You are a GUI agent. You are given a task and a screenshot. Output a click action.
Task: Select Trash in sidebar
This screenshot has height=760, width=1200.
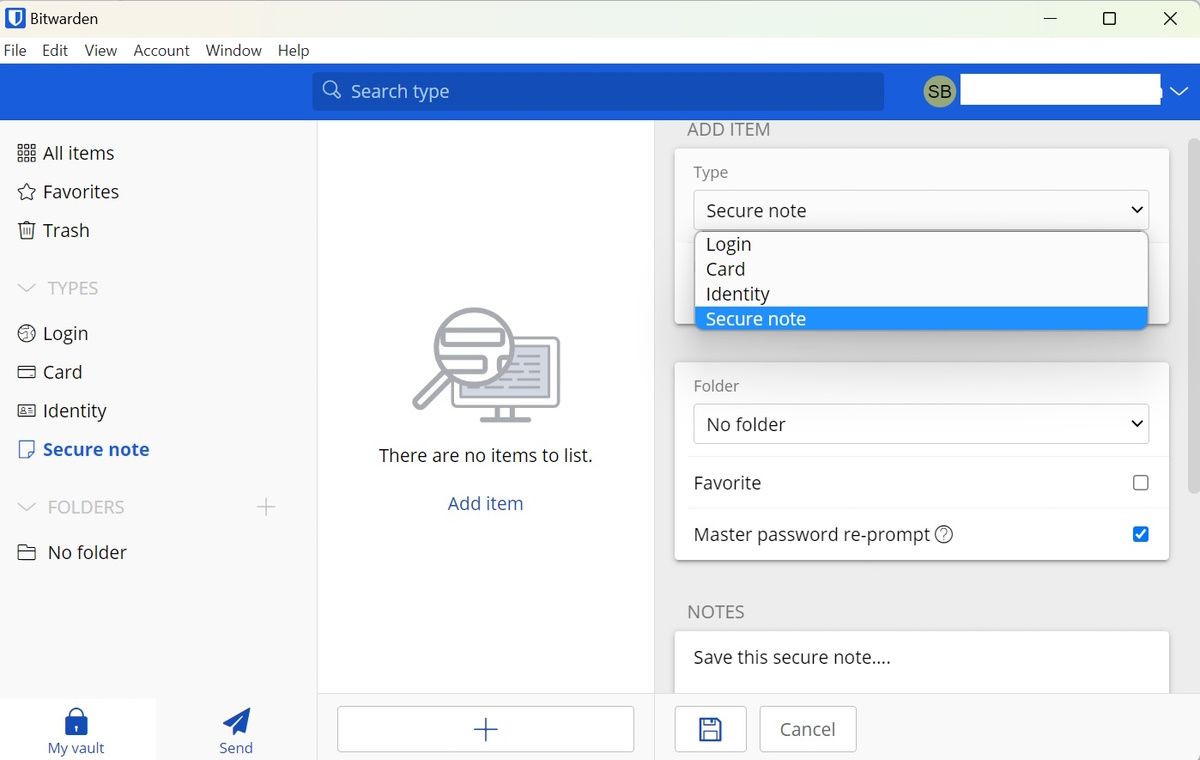point(66,230)
